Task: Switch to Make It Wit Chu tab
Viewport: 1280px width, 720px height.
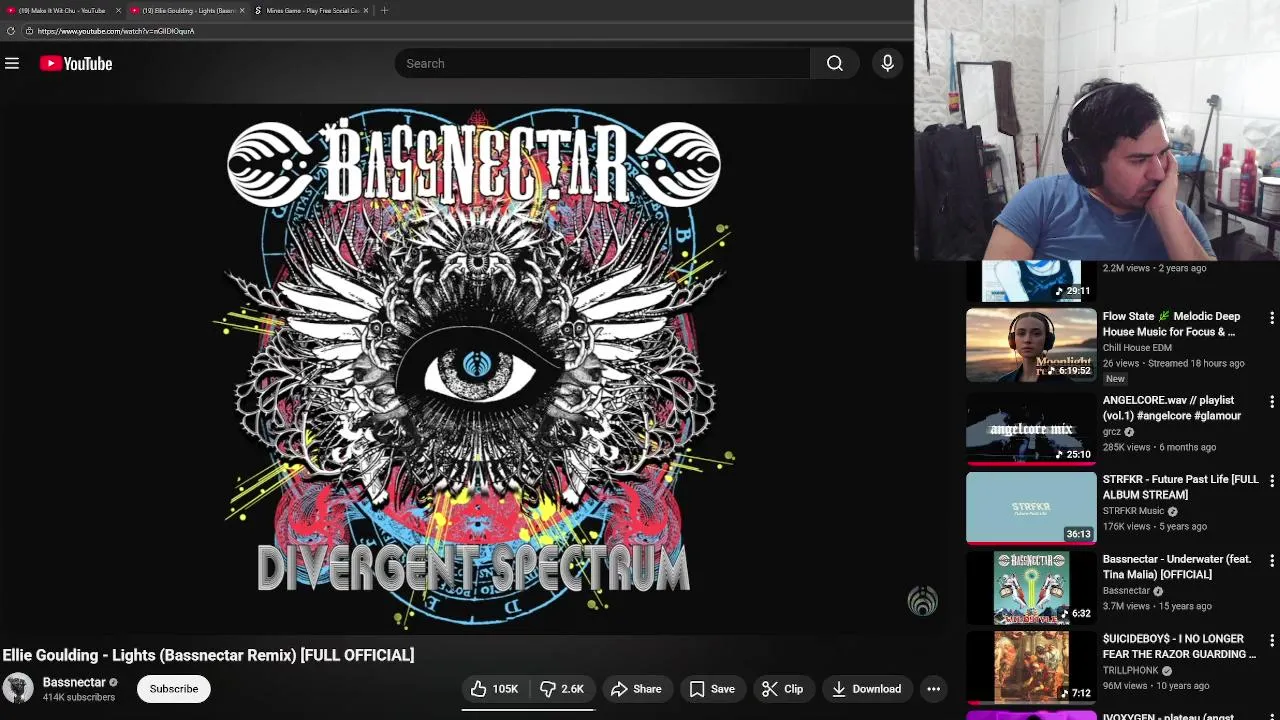Action: pyautogui.click(x=62, y=10)
